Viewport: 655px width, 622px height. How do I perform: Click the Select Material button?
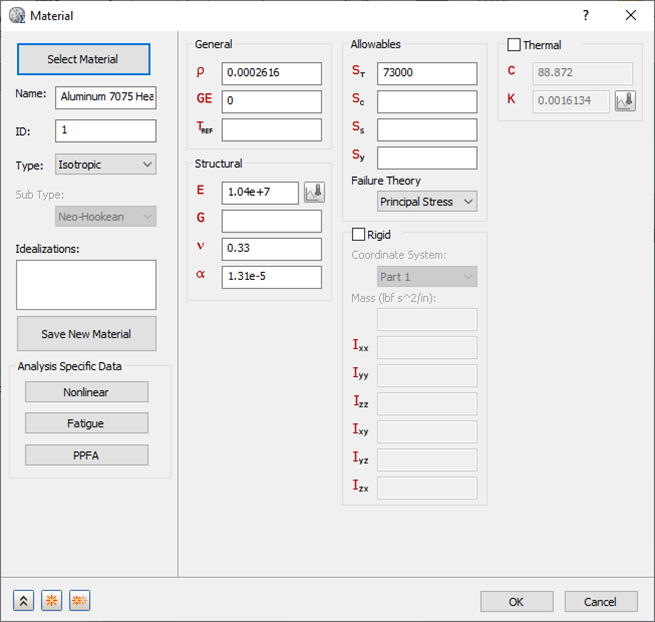point(84,59)
